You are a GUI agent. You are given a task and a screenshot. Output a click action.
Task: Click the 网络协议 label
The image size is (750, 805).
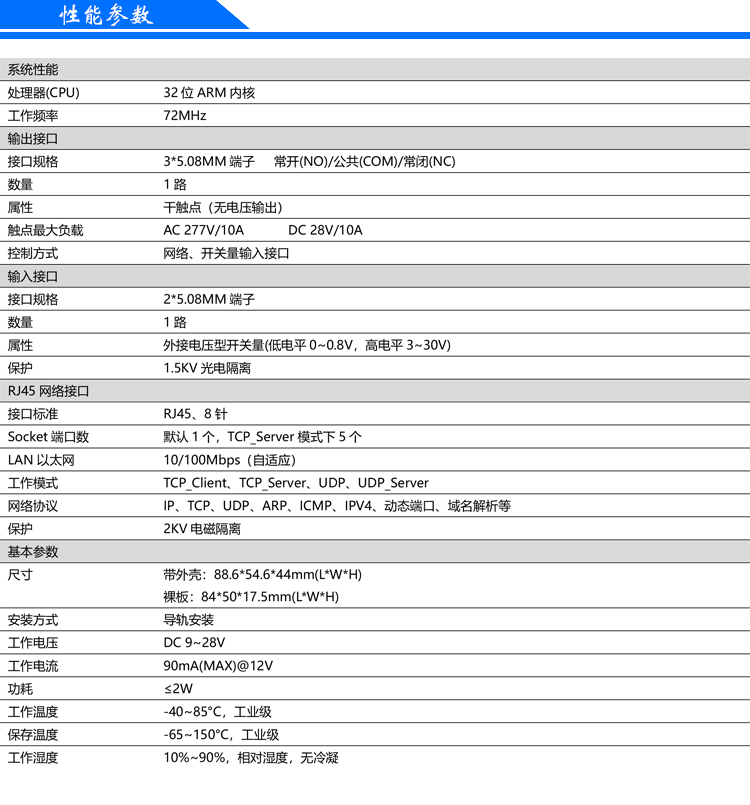pyautogui.click(x=33, y=506)
